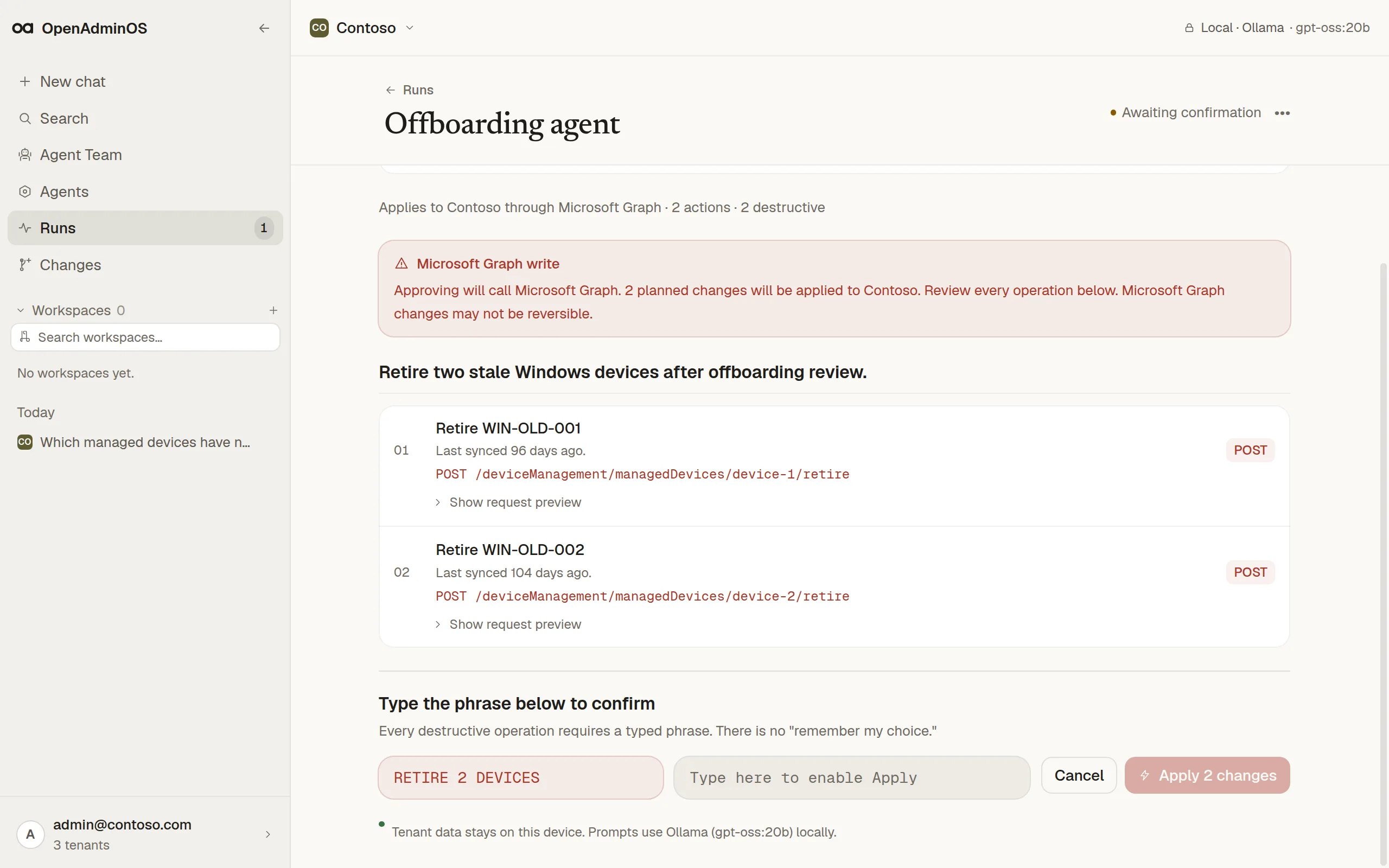Screen dimensions: 1389x868
Task: Click the OpenAdminOS logo icon
Action: [22, 28]
